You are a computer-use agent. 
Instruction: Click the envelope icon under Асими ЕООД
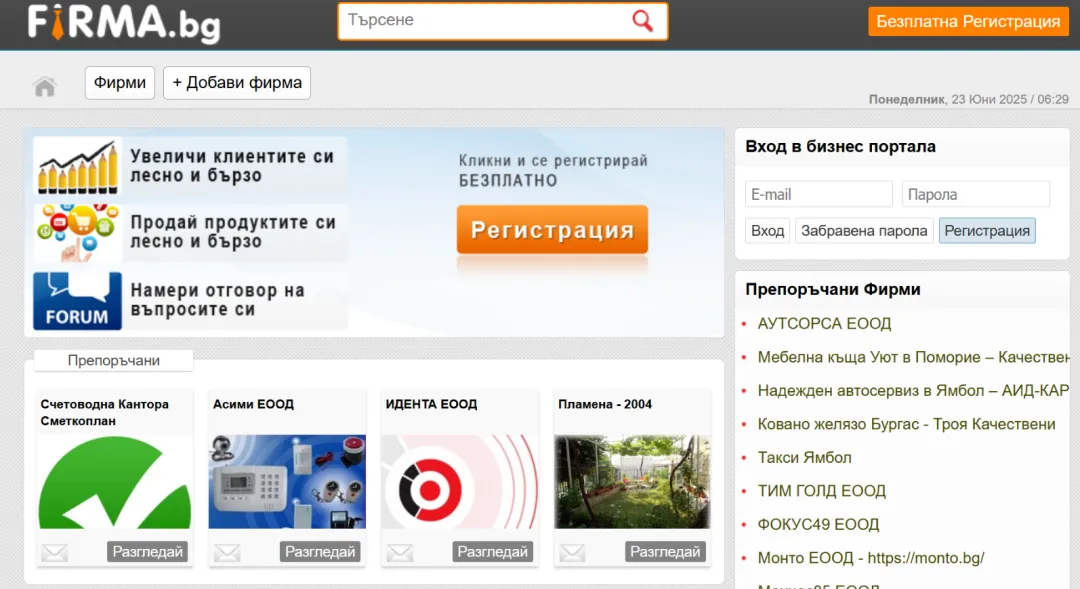tap(227, 552)
